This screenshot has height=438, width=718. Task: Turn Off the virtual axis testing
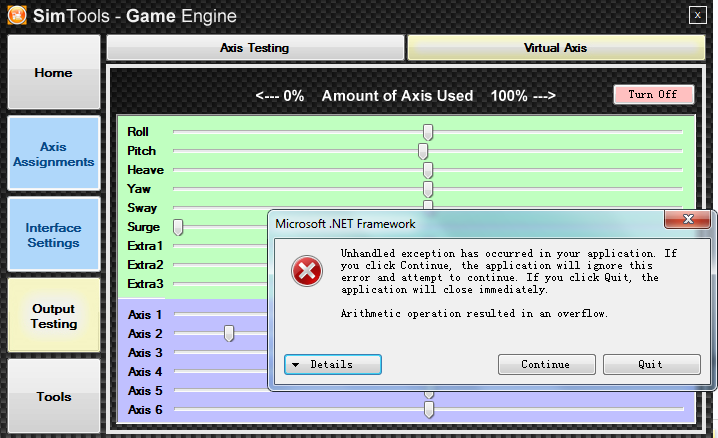coord(653,94)
